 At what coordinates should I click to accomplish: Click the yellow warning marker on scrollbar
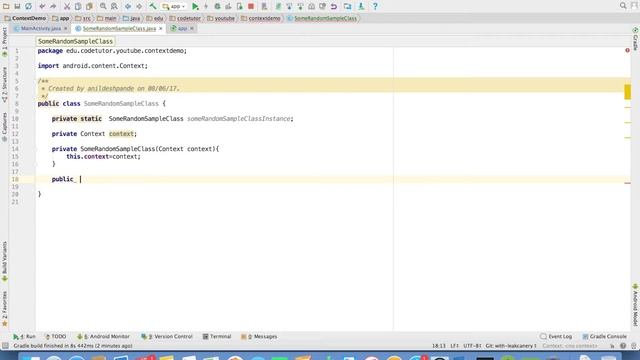coord(627,92)
